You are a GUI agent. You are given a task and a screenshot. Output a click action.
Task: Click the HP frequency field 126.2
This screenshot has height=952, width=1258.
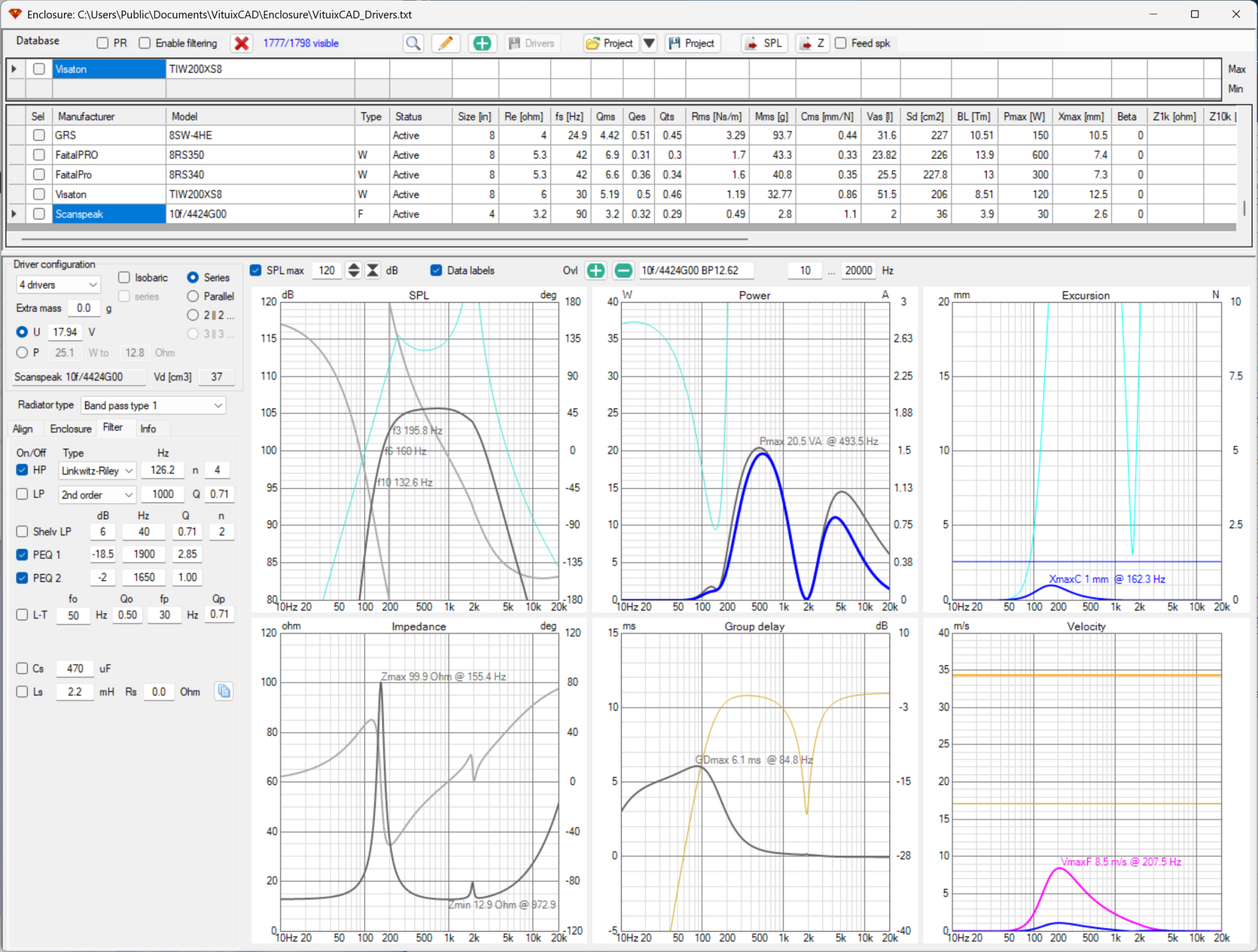[x=163, y=470]
